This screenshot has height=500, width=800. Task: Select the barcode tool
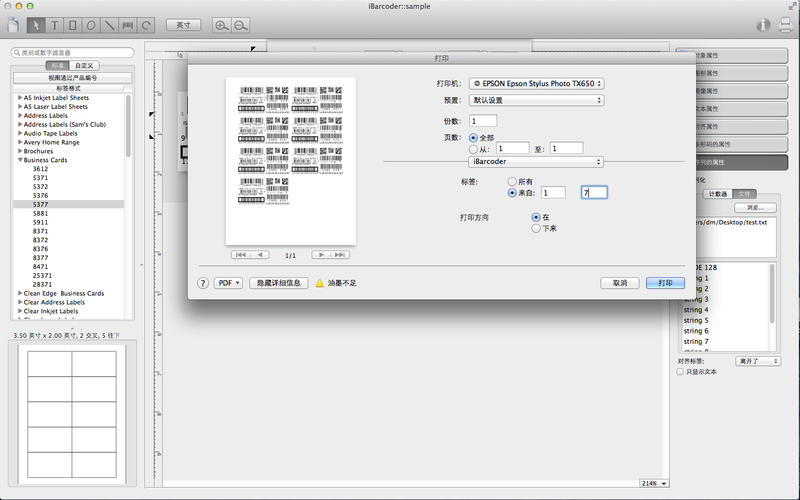click(x=128, y=24)
